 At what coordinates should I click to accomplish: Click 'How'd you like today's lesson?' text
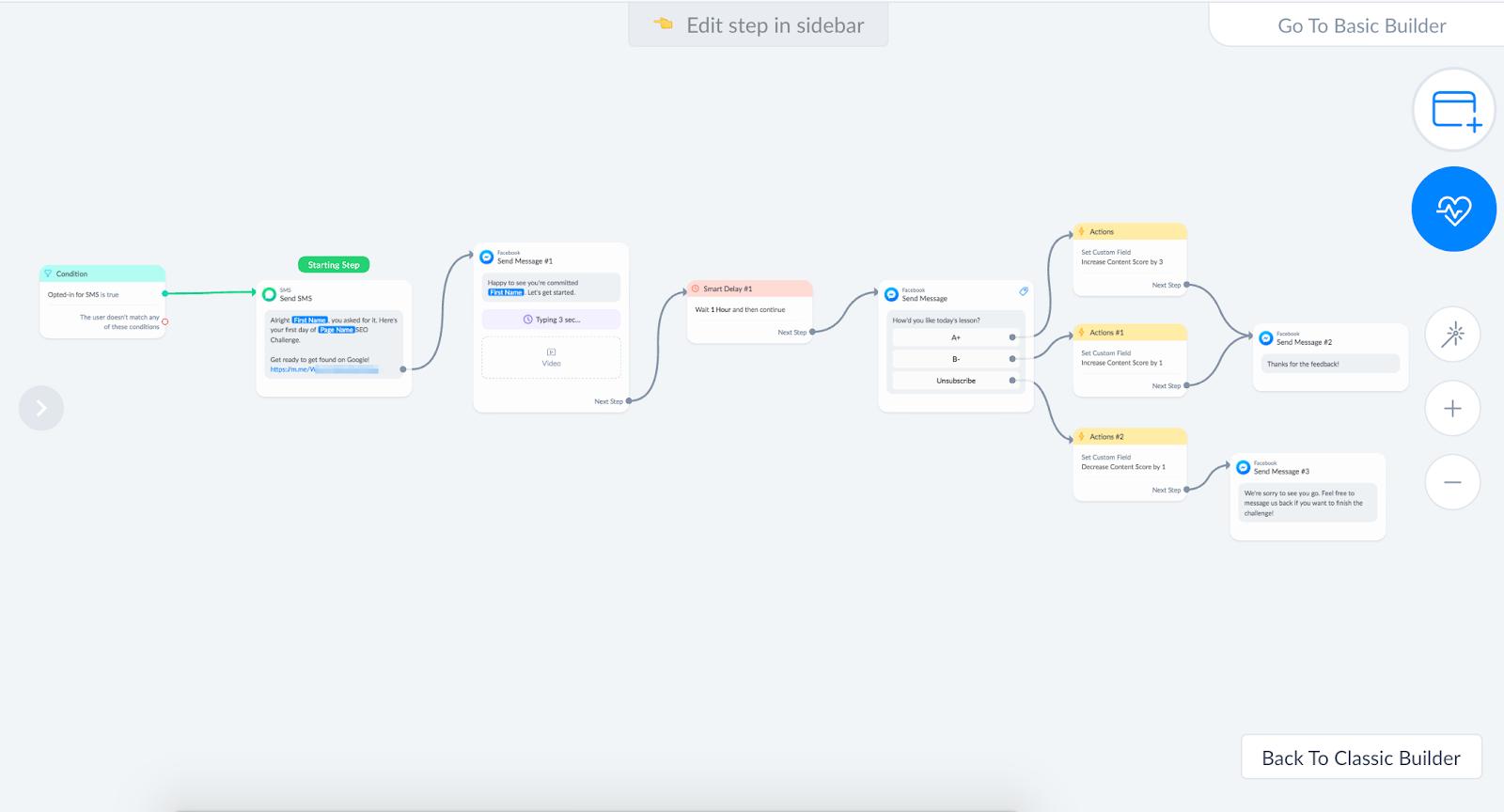[936, 320]
